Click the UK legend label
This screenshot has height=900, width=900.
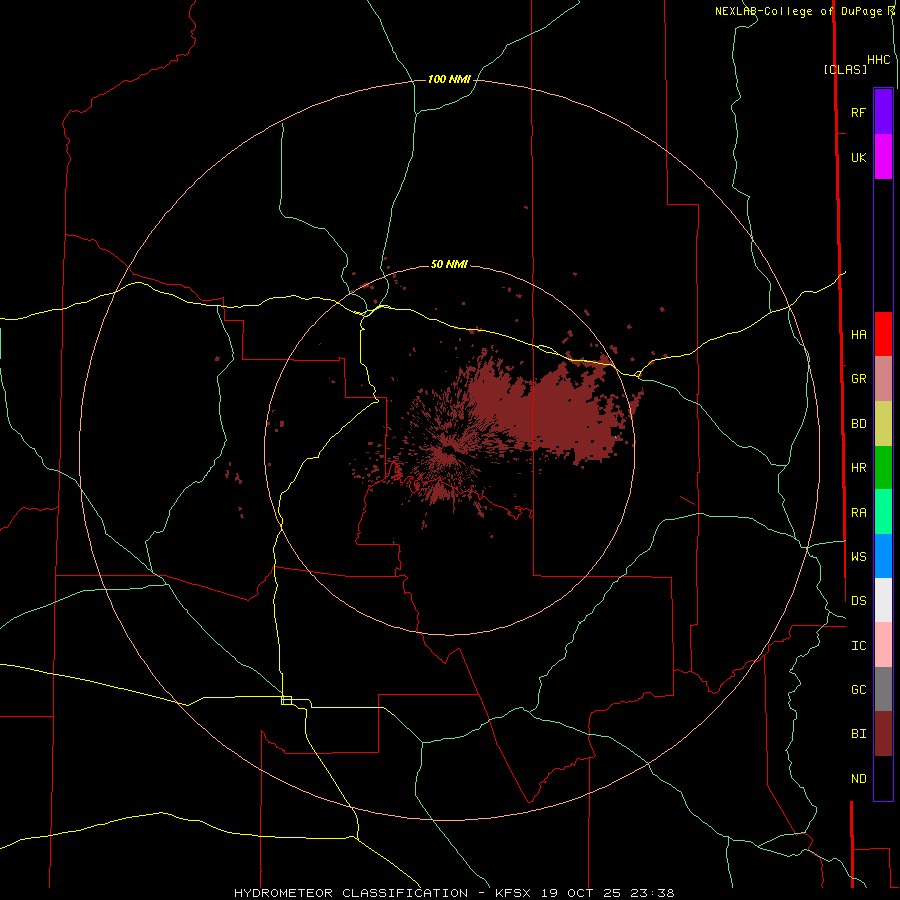point(858,158)
